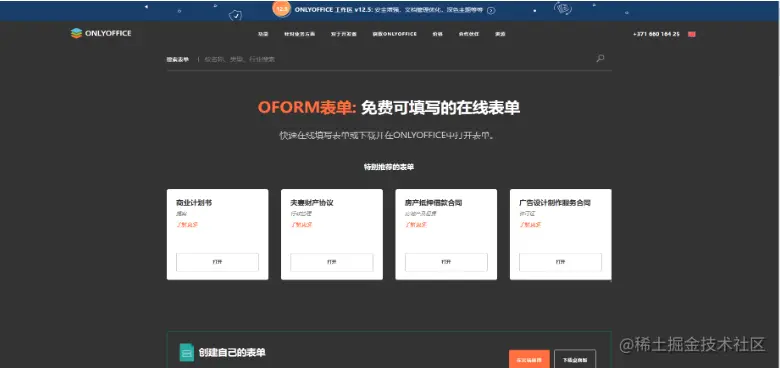Click the orange button in 创建自己的表单 section

(529, 359)
